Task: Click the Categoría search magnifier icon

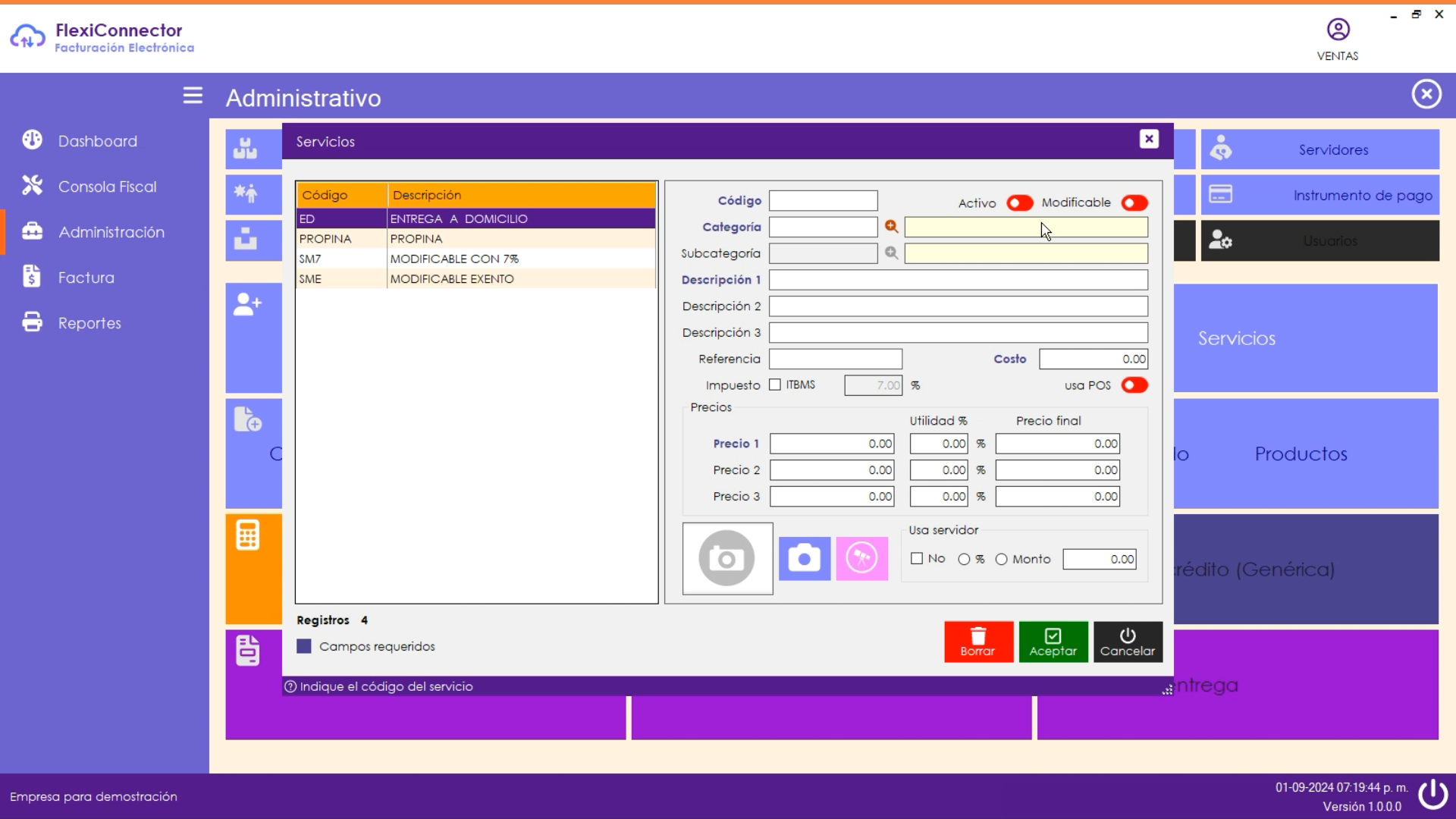Action: pos(891,227)
